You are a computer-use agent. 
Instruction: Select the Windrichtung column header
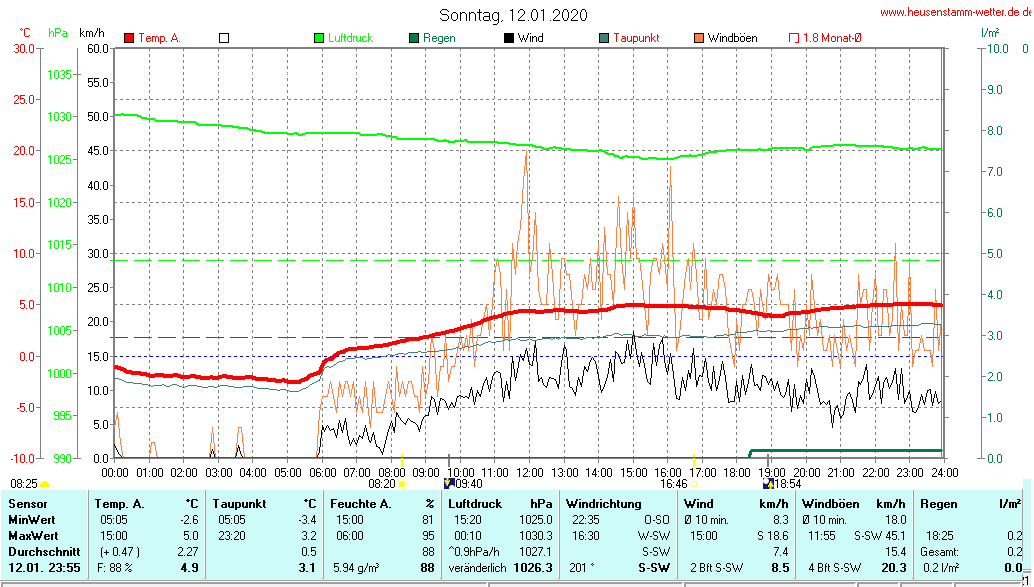[603, 504]
